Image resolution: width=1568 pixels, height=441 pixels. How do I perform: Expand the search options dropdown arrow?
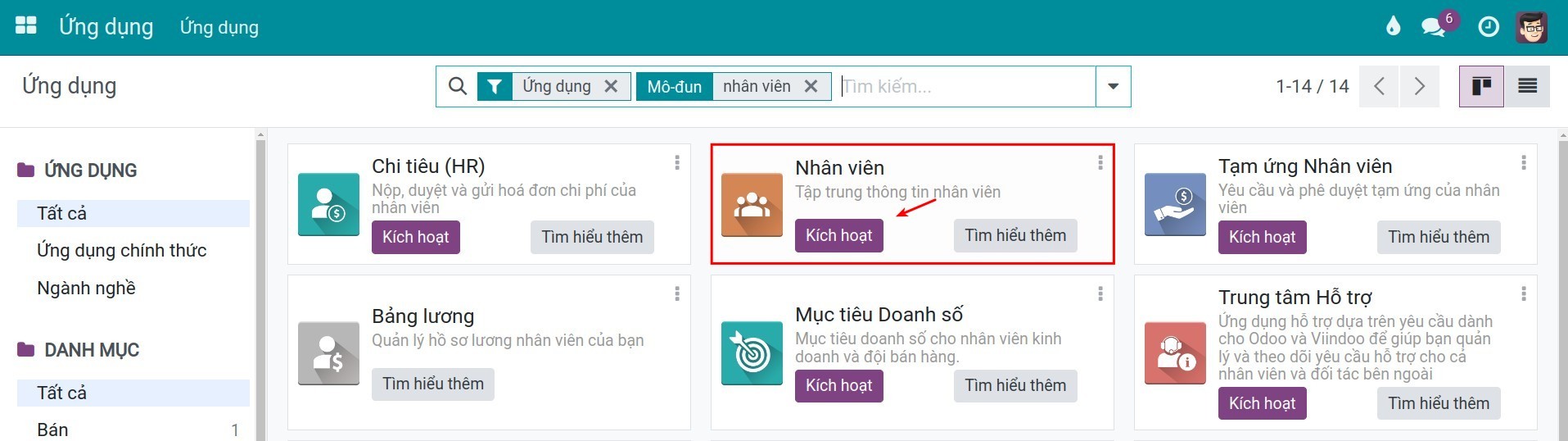(1114, 86)
